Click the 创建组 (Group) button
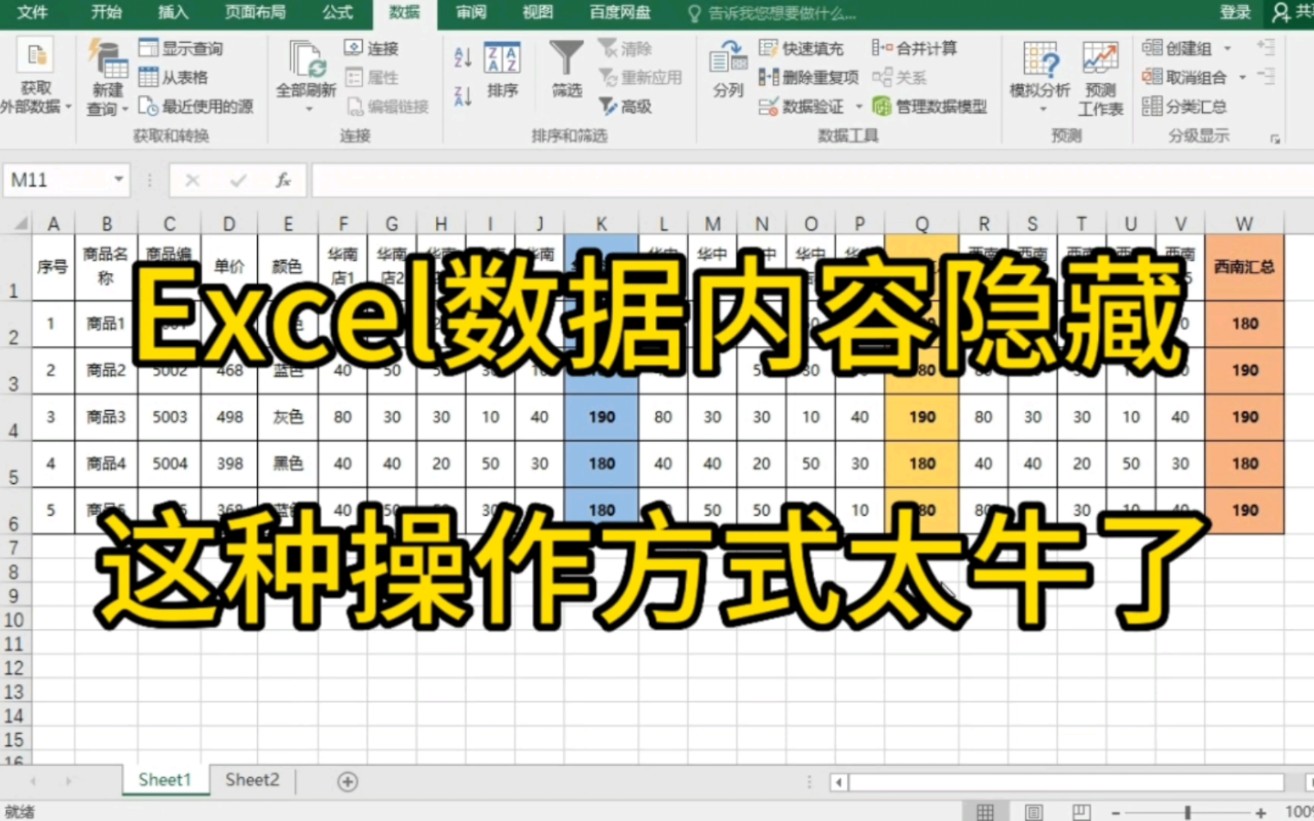This screenshot has height=821, width=1314. point(1186,48)
